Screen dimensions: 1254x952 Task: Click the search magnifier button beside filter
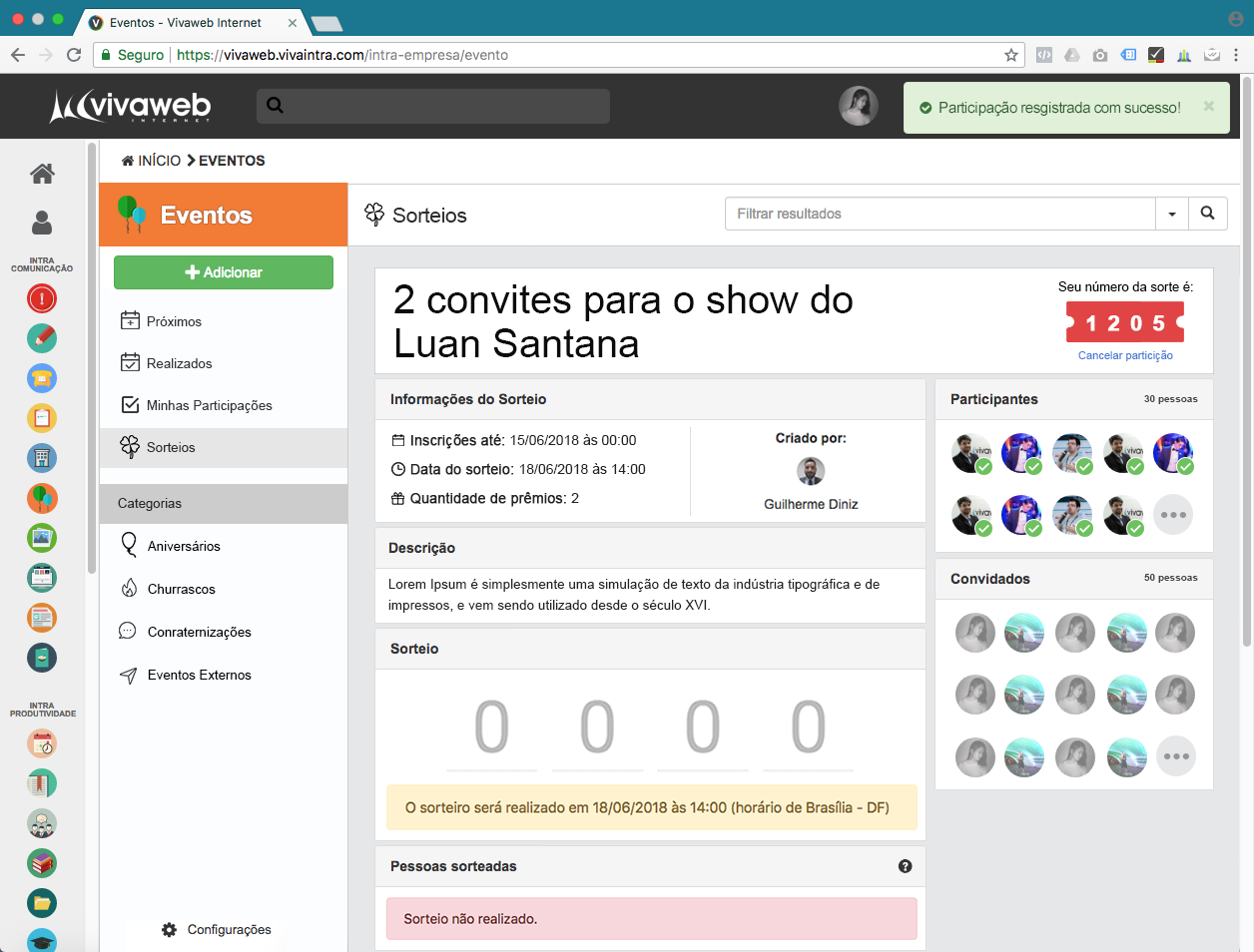(1207, 214)
